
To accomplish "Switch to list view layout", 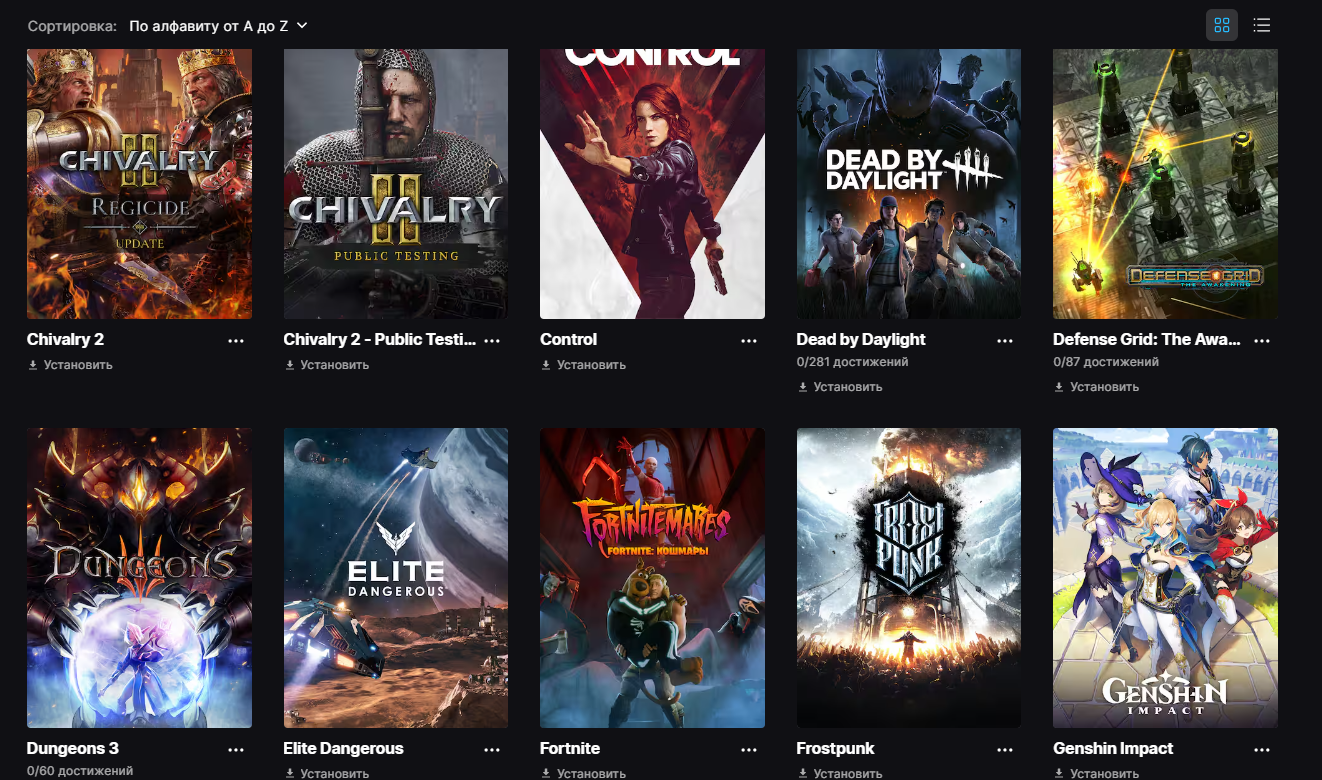I will [x=1262, y=25].
